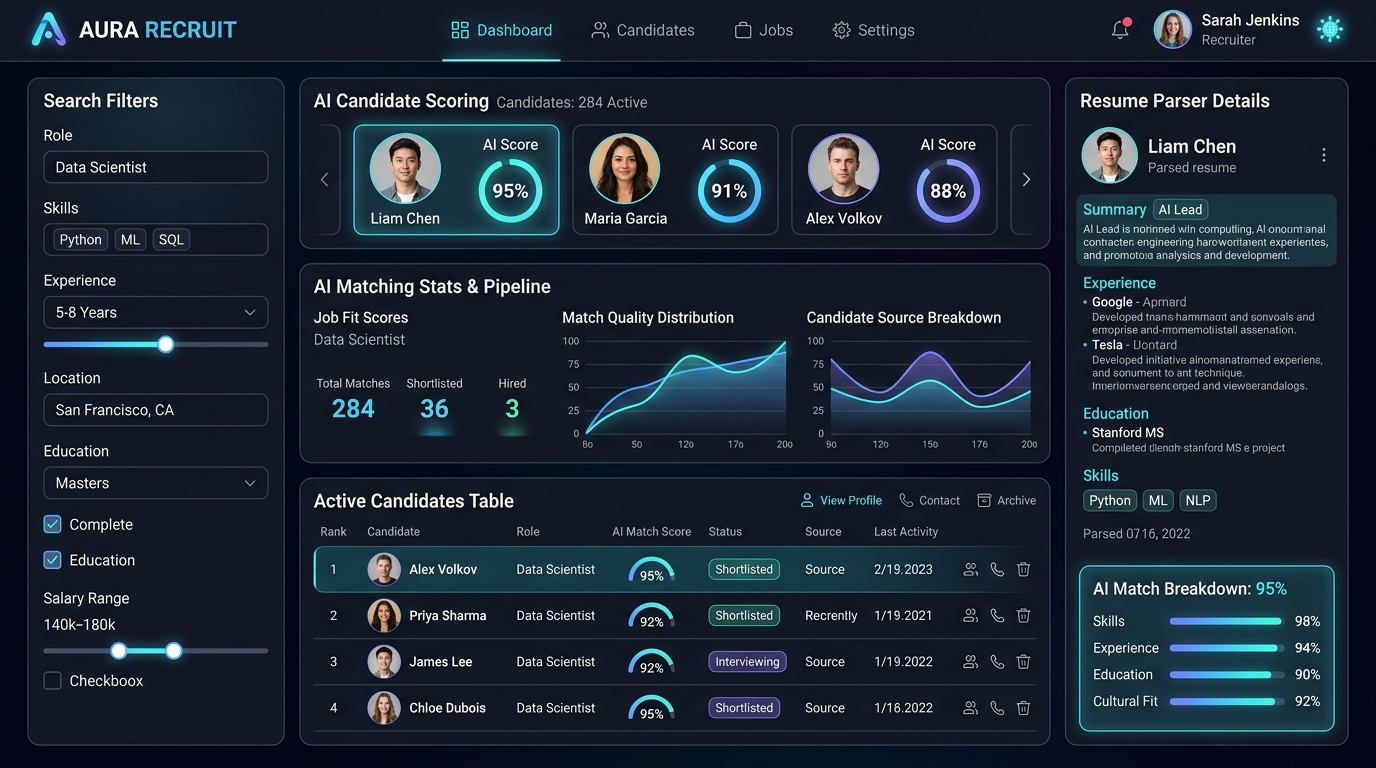The image size is (1376, 768).
Task: Click the upper Salary Range slider handle
Action: pyautogui.click(x=174, y=651)
